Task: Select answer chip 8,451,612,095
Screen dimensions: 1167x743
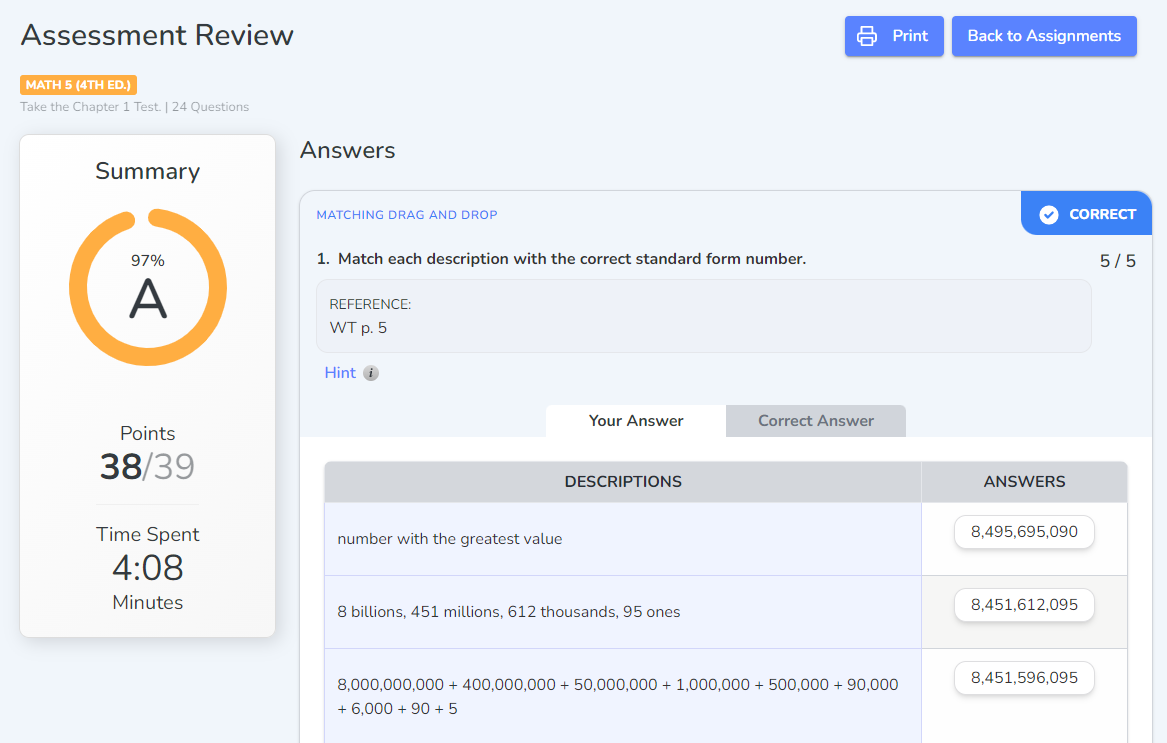Action: click(1024, 605)
